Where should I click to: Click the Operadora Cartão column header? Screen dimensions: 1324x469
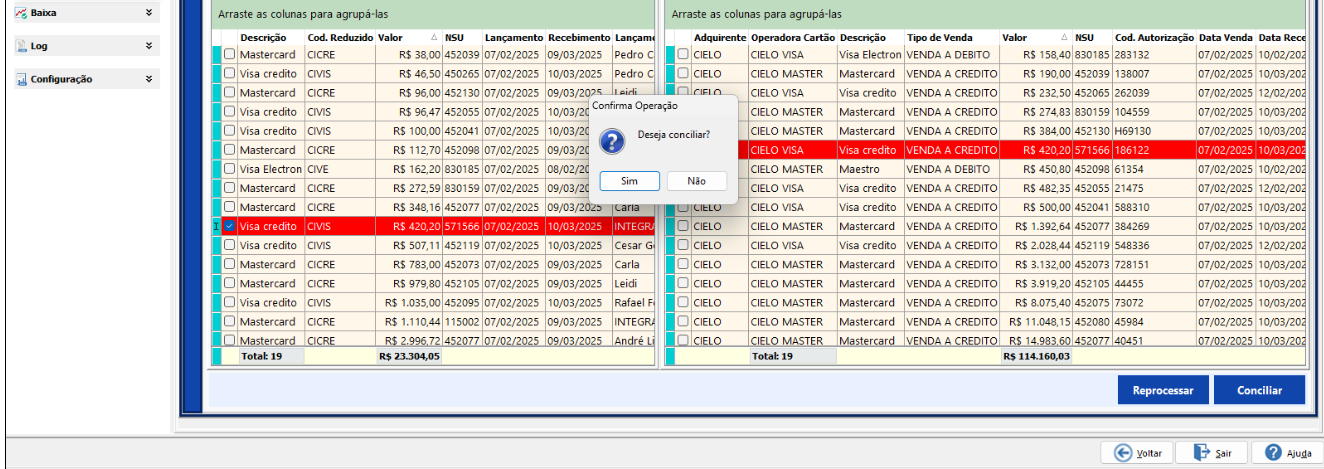(792, 37)
